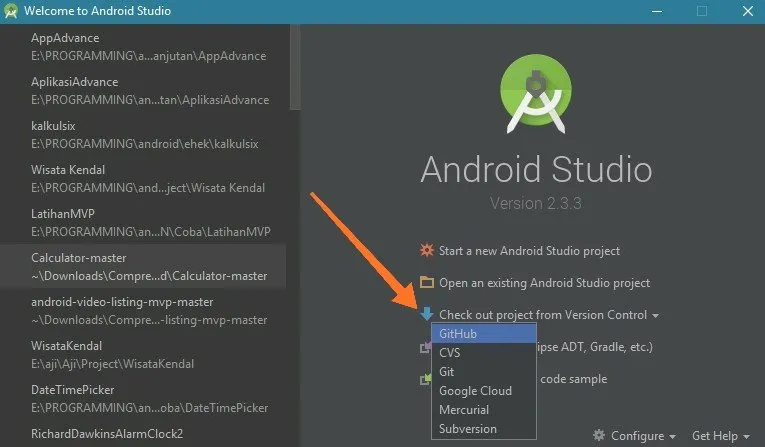Click Check out project from Version Control
The width and height of the screenshot is (765, 447).
click(x=543, y=315)
